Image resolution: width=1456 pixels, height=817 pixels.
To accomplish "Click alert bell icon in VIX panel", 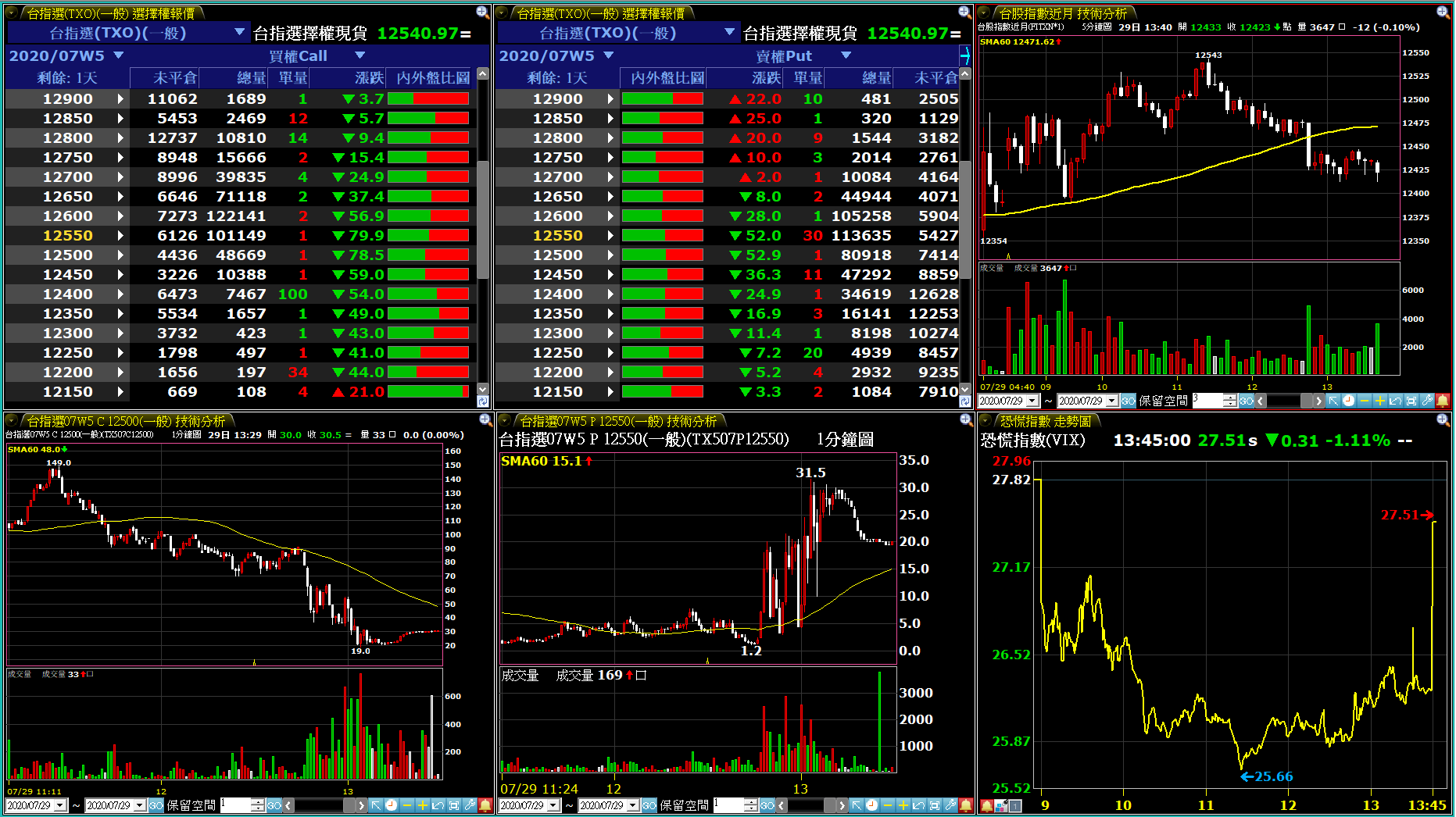I will (987, 806).
